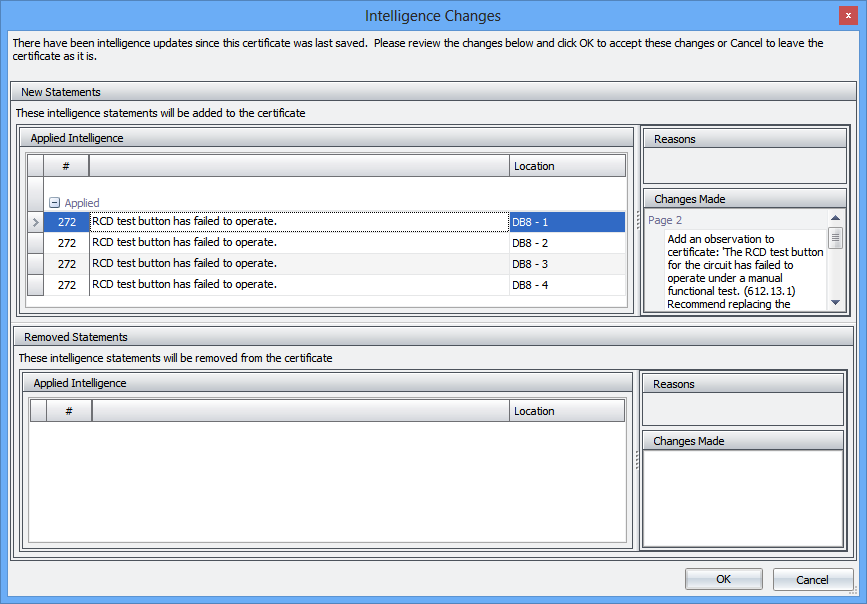This screenshot has width=867, height=604.
Task: Sort New Statements by the # column
Action: [x=66, y=166]
